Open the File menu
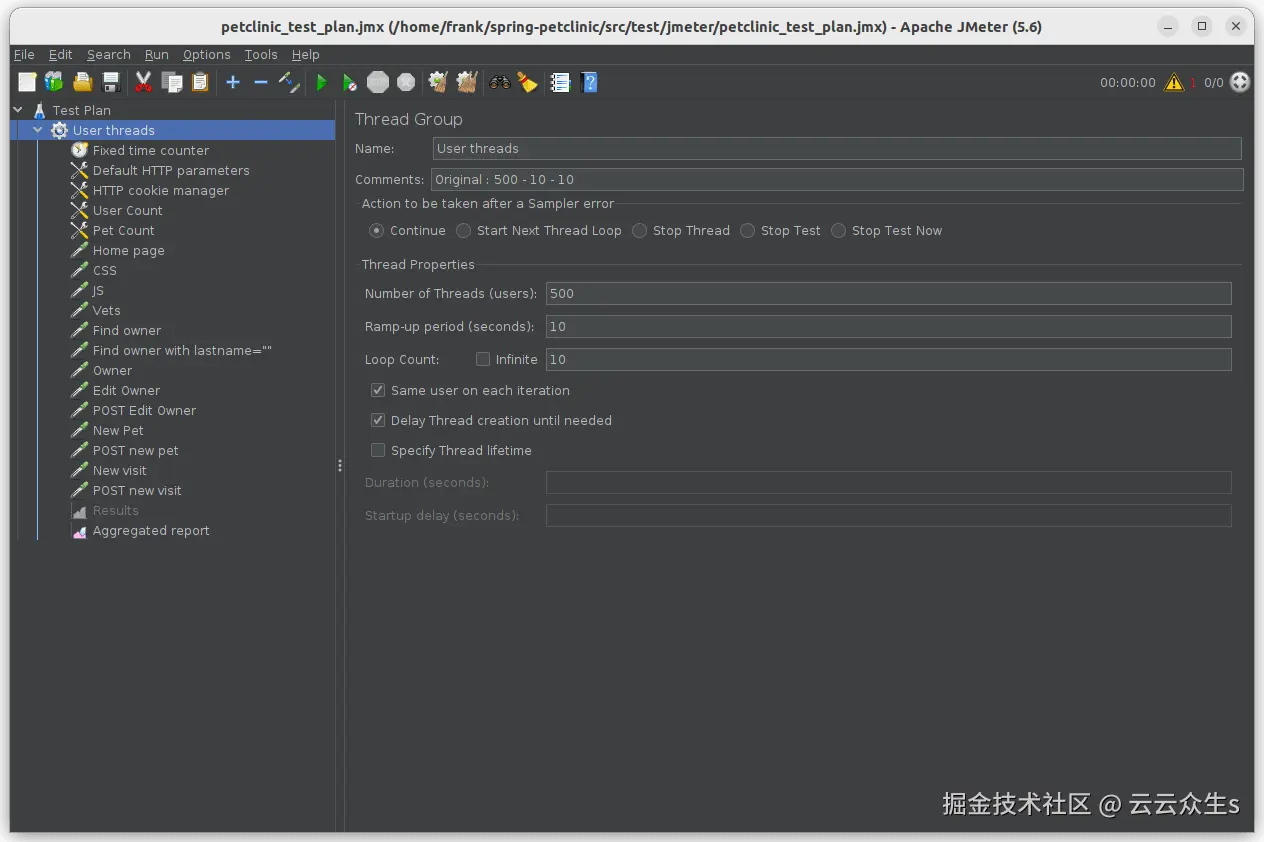Image resolution: width=1264 pixels, height=842 pixels. pos(24,55)
